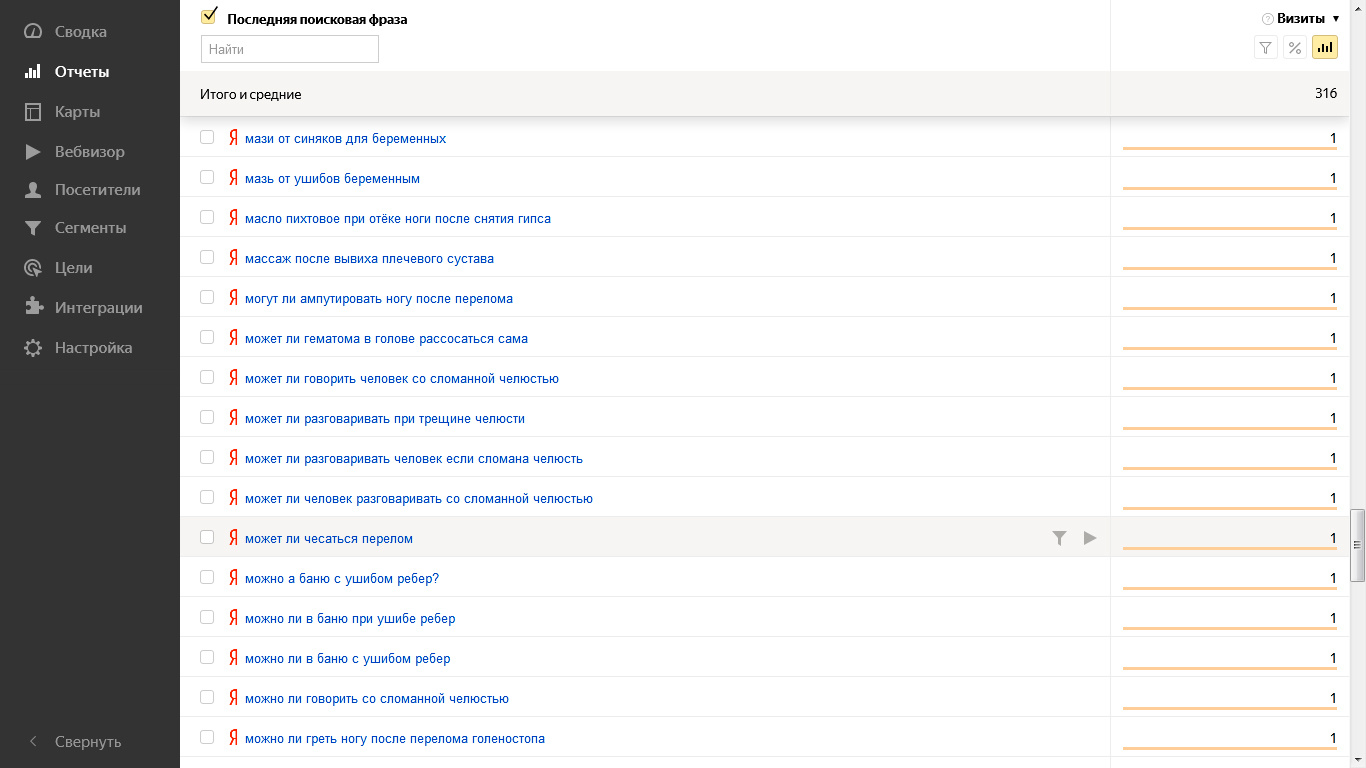Uncheck the 'Последняя поисковая фраза' checkbox

(x=209, y=17)
